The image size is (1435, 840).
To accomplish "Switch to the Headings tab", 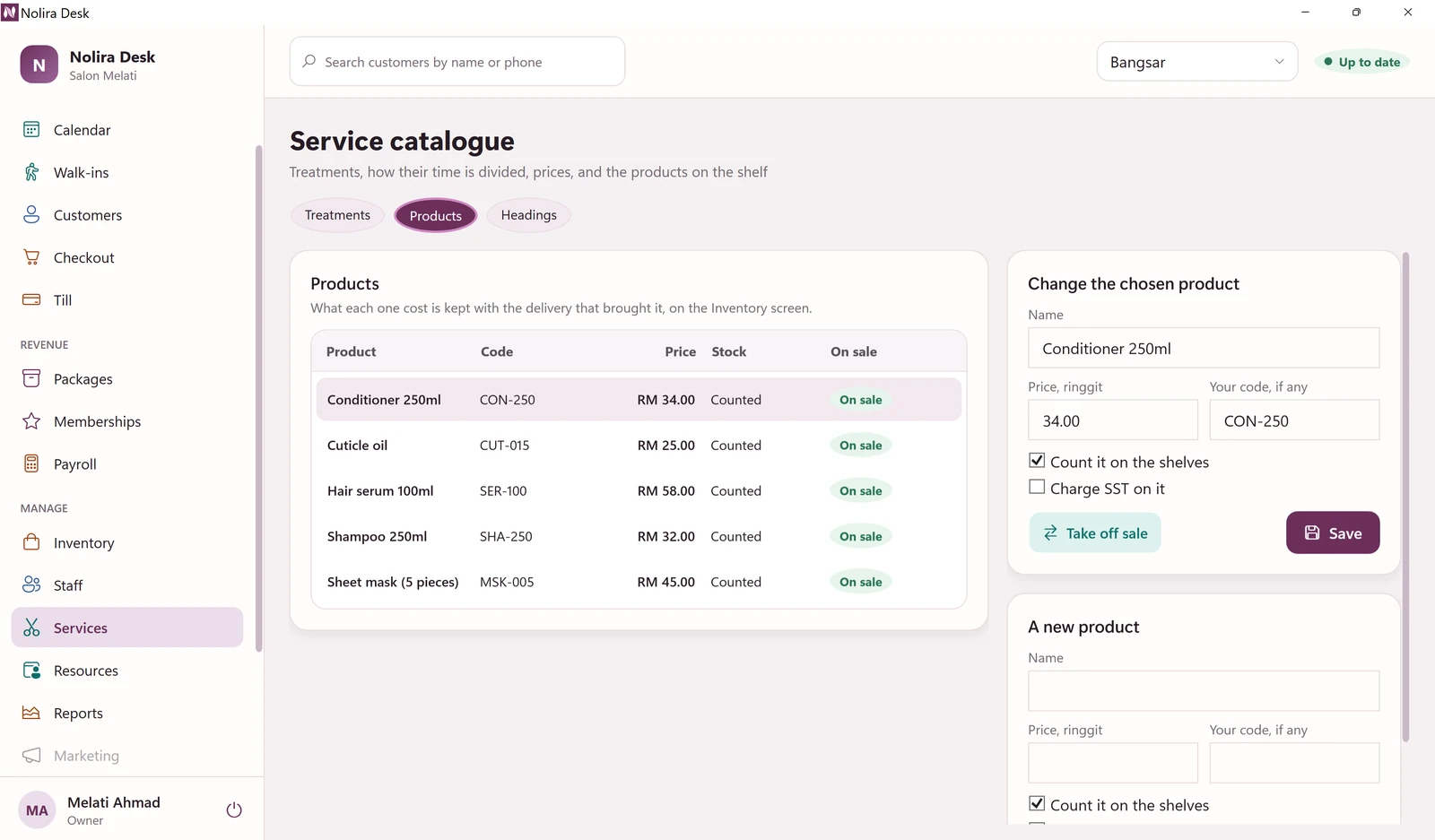I will tap(529, 215).
